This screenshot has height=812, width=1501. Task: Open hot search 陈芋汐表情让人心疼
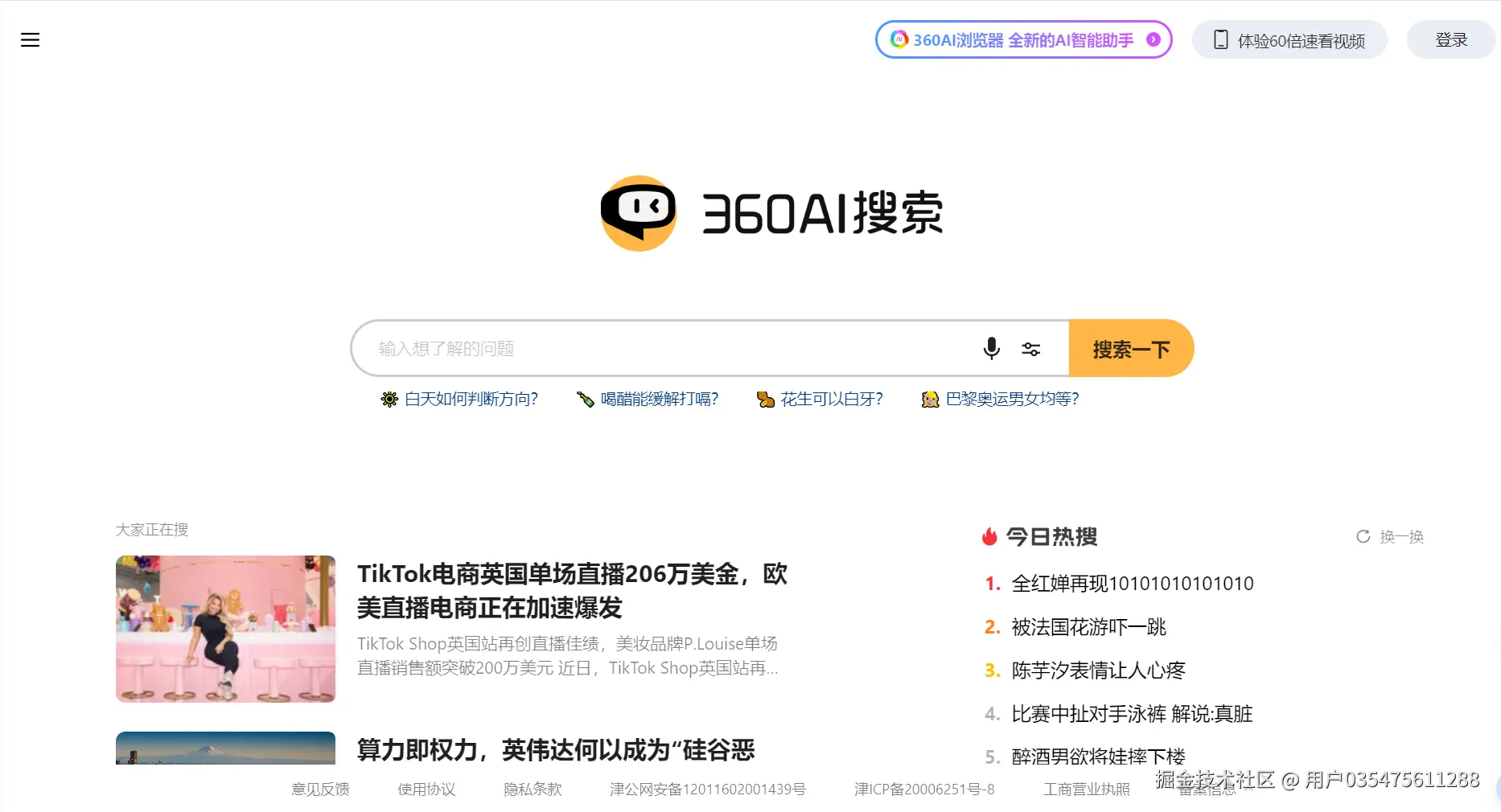tap(1099, 671)
